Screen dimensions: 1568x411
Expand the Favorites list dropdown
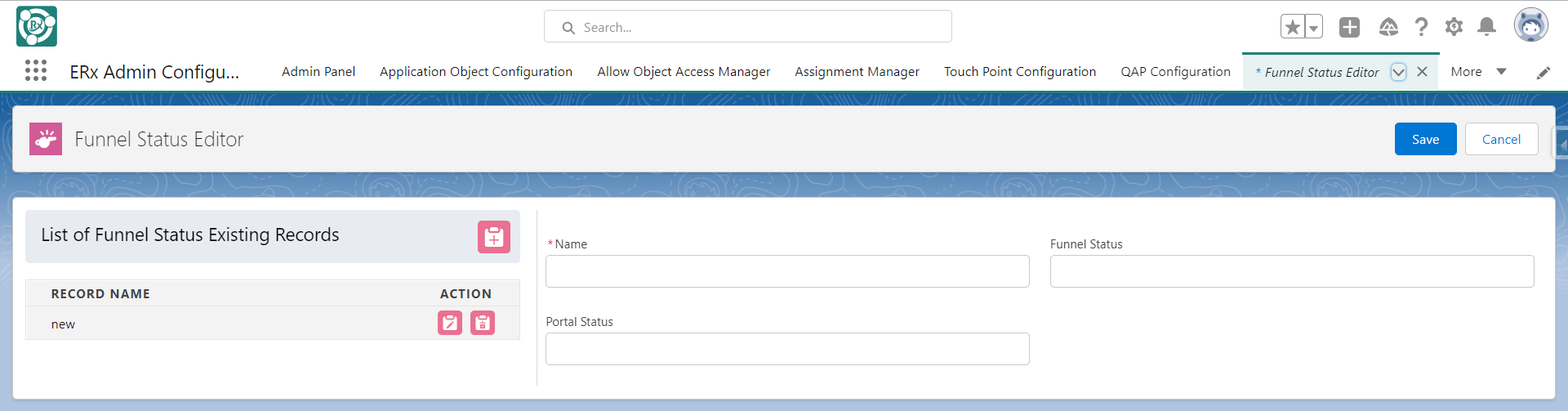(x=1313, y=27)
